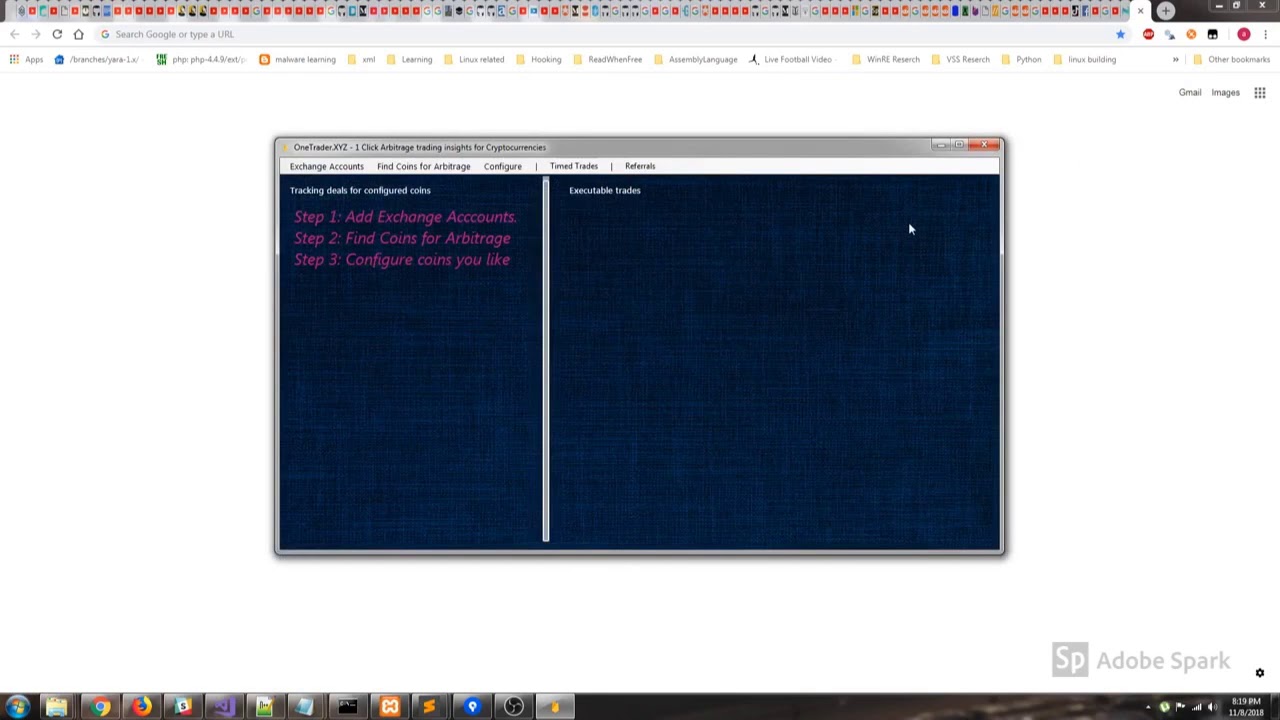Screen dimensions: 1280x720
Task: Expand the VSS Reserch bookmarks folder
Action: pos(960,59)
